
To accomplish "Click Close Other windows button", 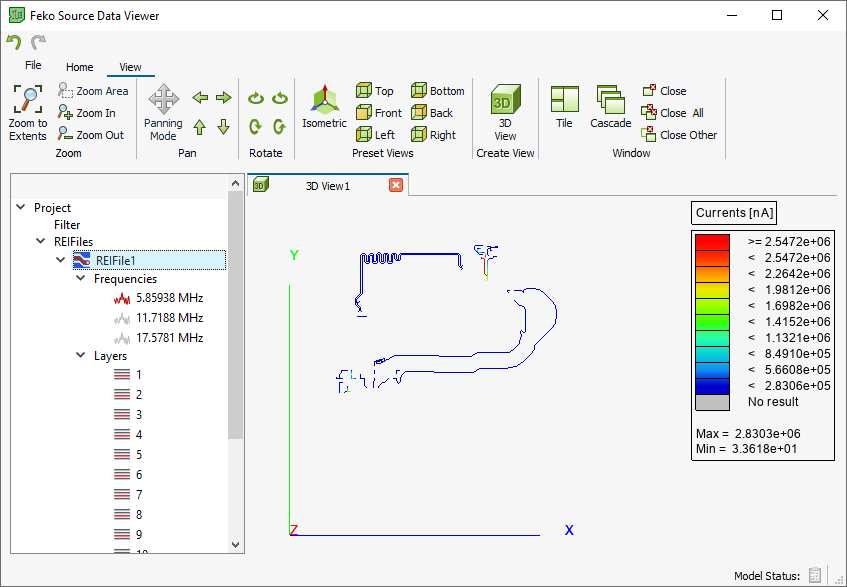I will tap(679, 135).
